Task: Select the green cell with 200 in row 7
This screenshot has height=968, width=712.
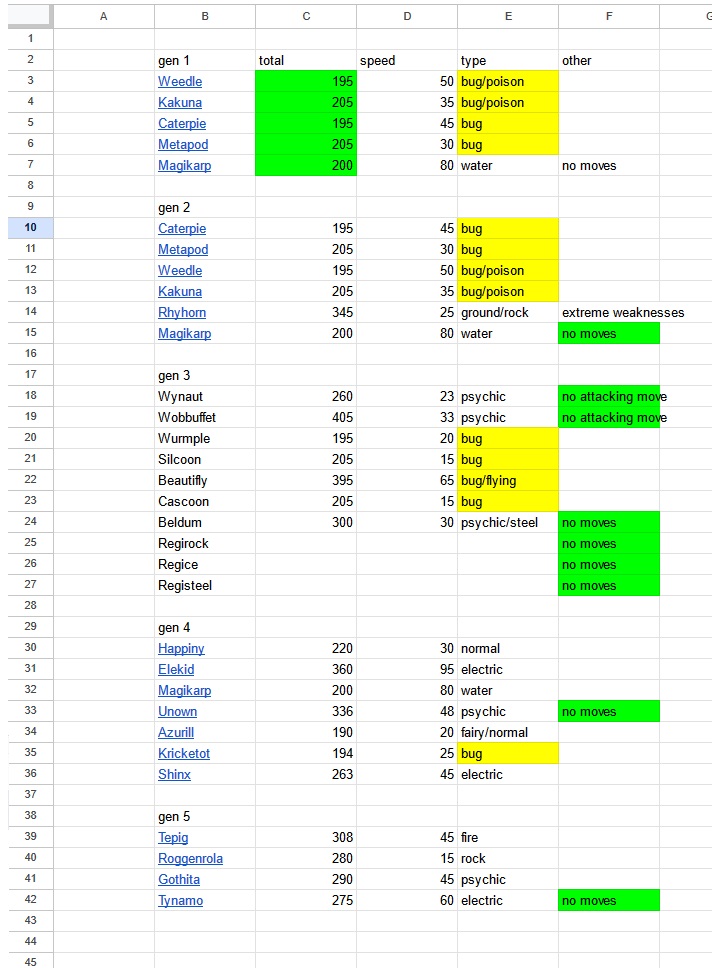Action: (306, 165)
